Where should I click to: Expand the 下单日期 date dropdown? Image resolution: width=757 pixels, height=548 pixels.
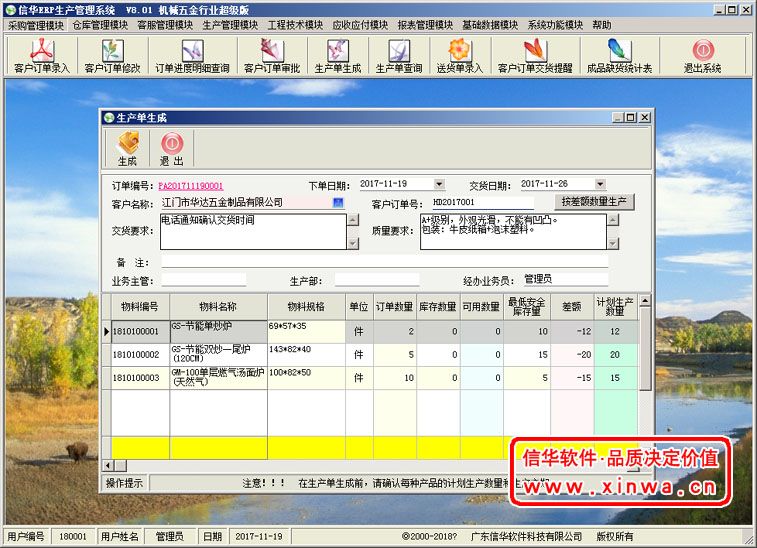pos(439,185)
